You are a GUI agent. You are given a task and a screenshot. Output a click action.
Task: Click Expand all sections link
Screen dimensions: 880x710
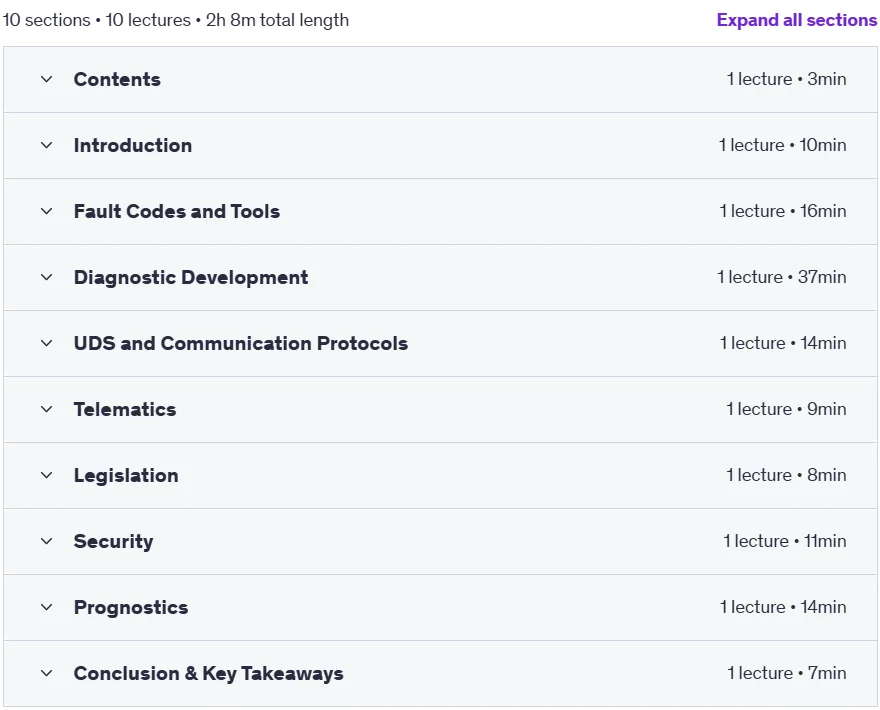[796, 20]
